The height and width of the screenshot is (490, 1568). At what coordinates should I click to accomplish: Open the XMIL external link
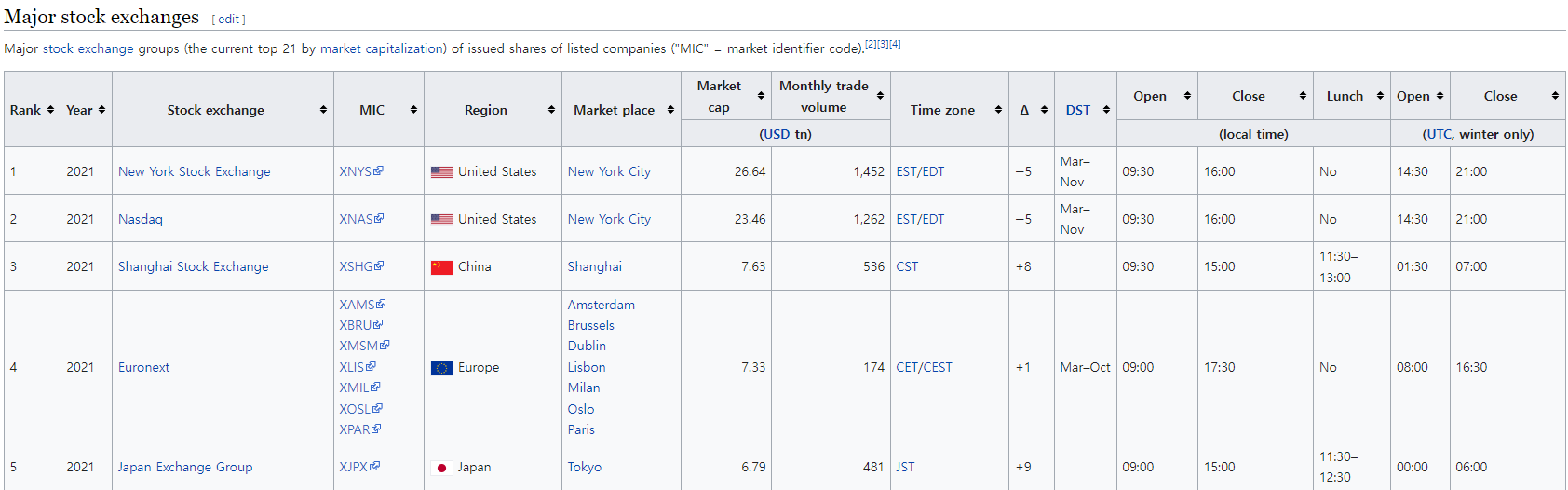tap(359, 388)
